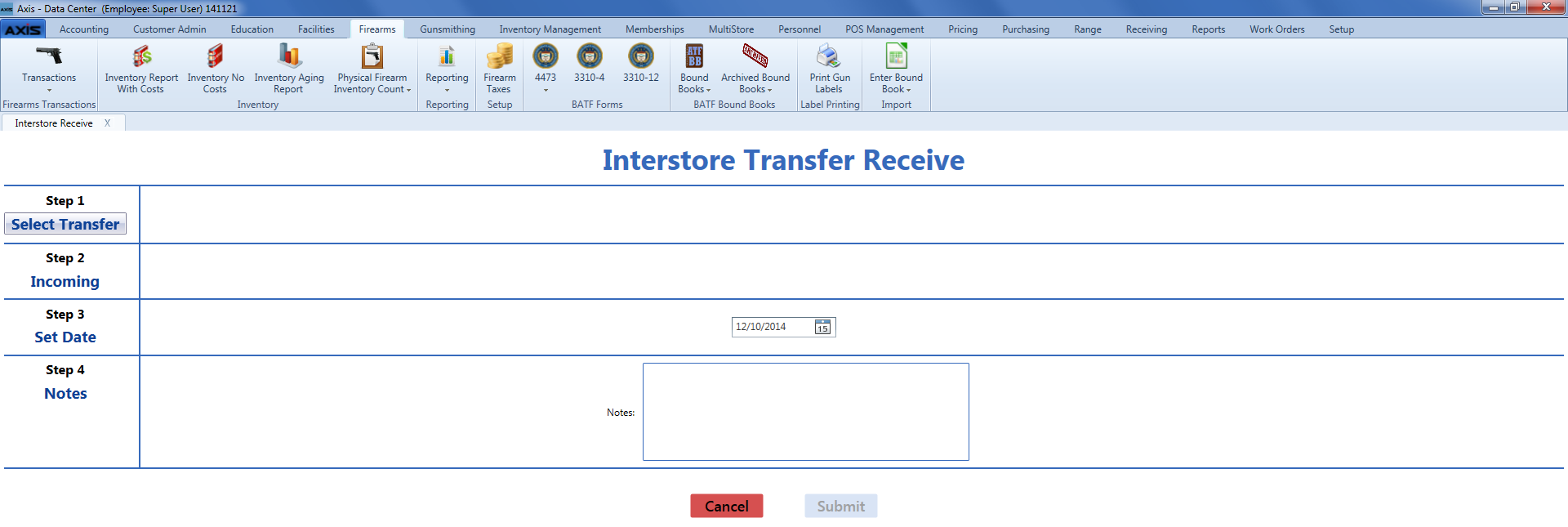Expand the 4473 dropdown arrow
Viewport: 1568px width, 527px height.
pyautogui.click(x=546, y=90)
